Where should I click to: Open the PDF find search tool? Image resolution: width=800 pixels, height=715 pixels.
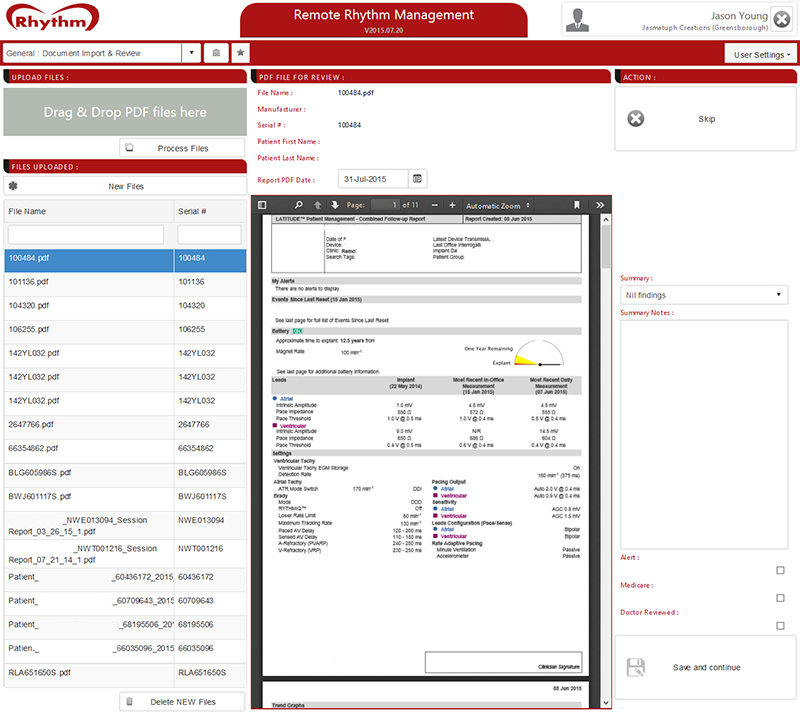pos(298,205)
